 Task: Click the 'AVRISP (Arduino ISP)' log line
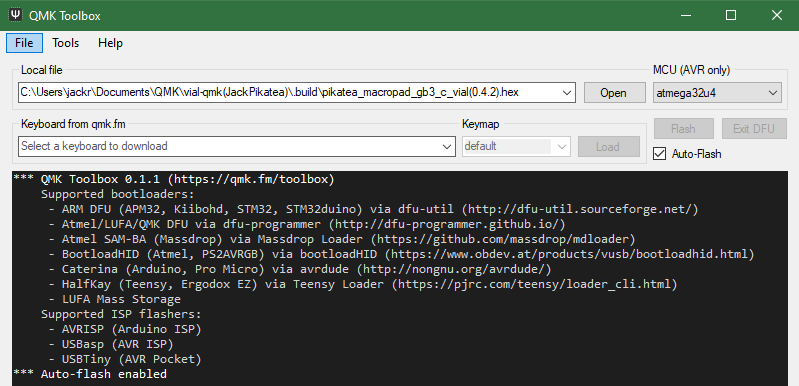tap(125, 329)
